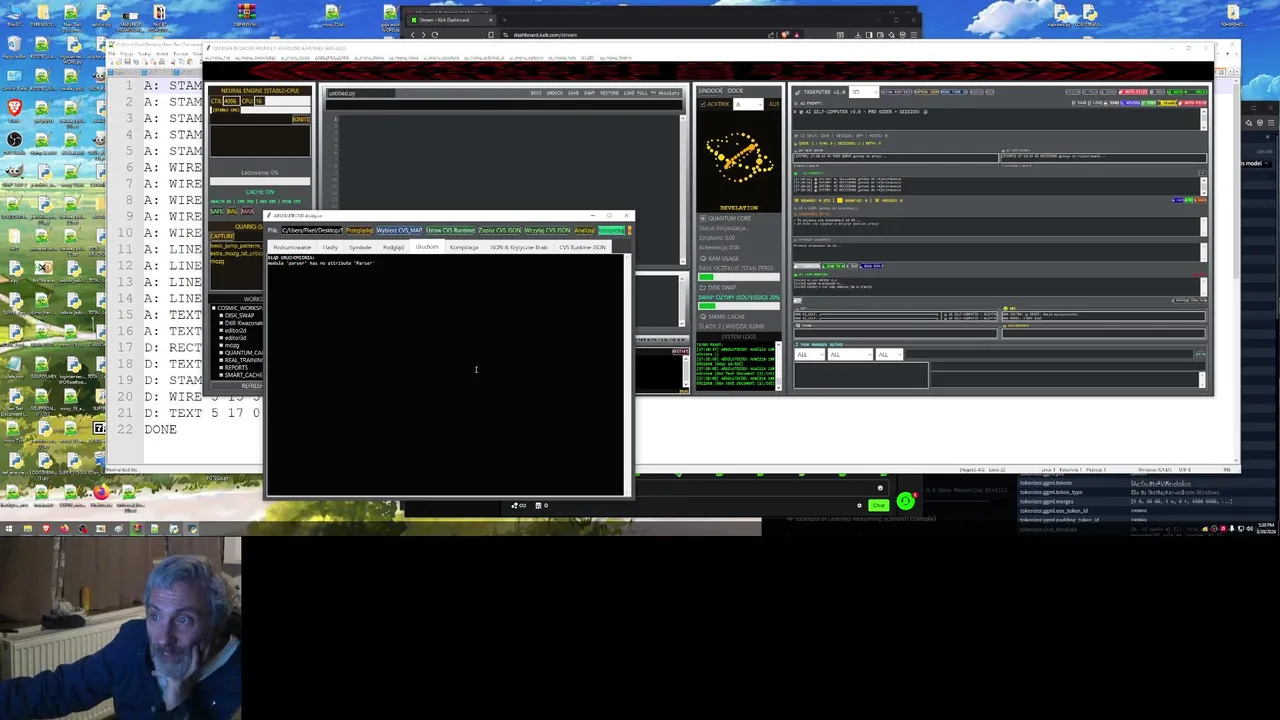Click the Przeglądaj button in Analyzer window
This screenshot has height=720, width=1280.
tap(359, 230)
